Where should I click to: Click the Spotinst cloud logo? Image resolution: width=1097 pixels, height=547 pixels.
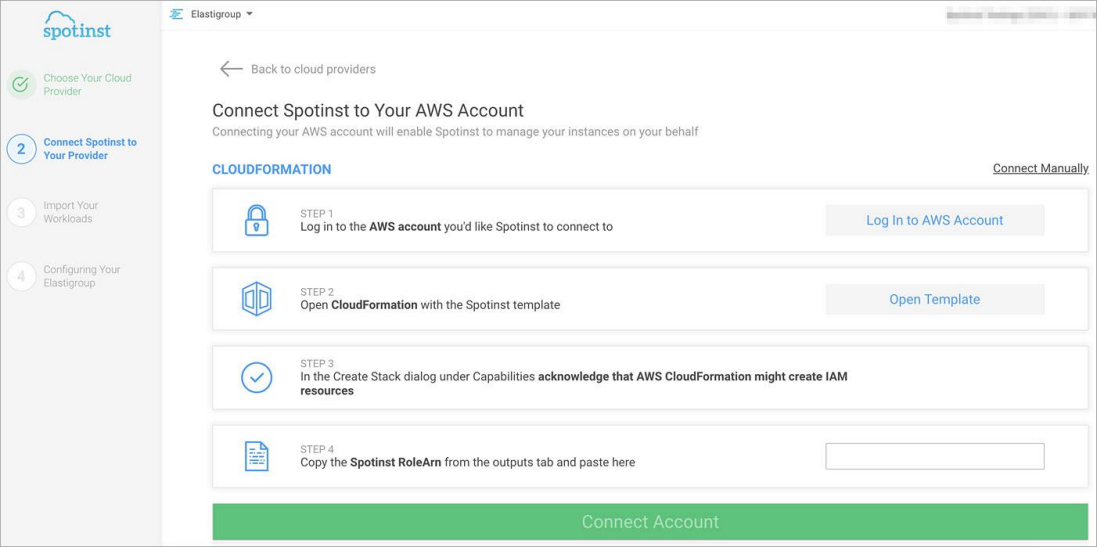pyautogui.click(x=77, y=25)
